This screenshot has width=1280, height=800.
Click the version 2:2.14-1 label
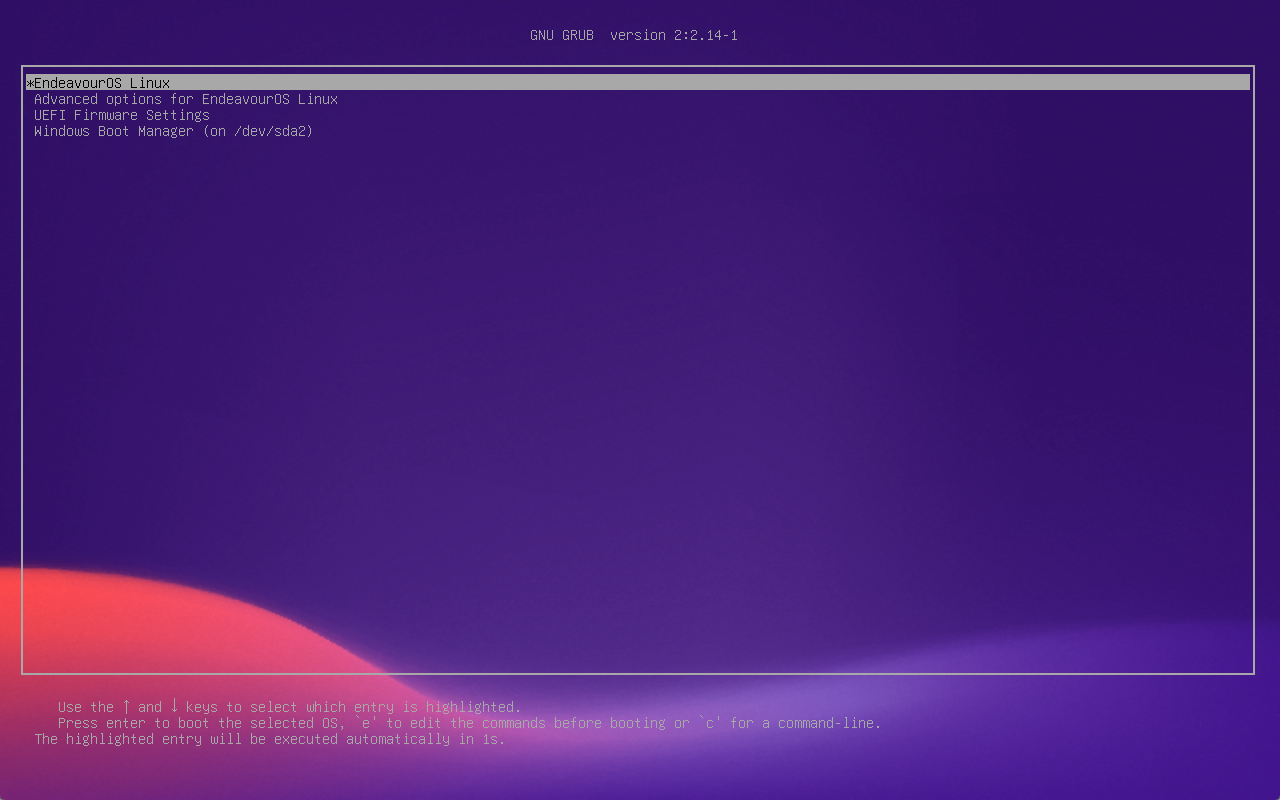point(674,35)
